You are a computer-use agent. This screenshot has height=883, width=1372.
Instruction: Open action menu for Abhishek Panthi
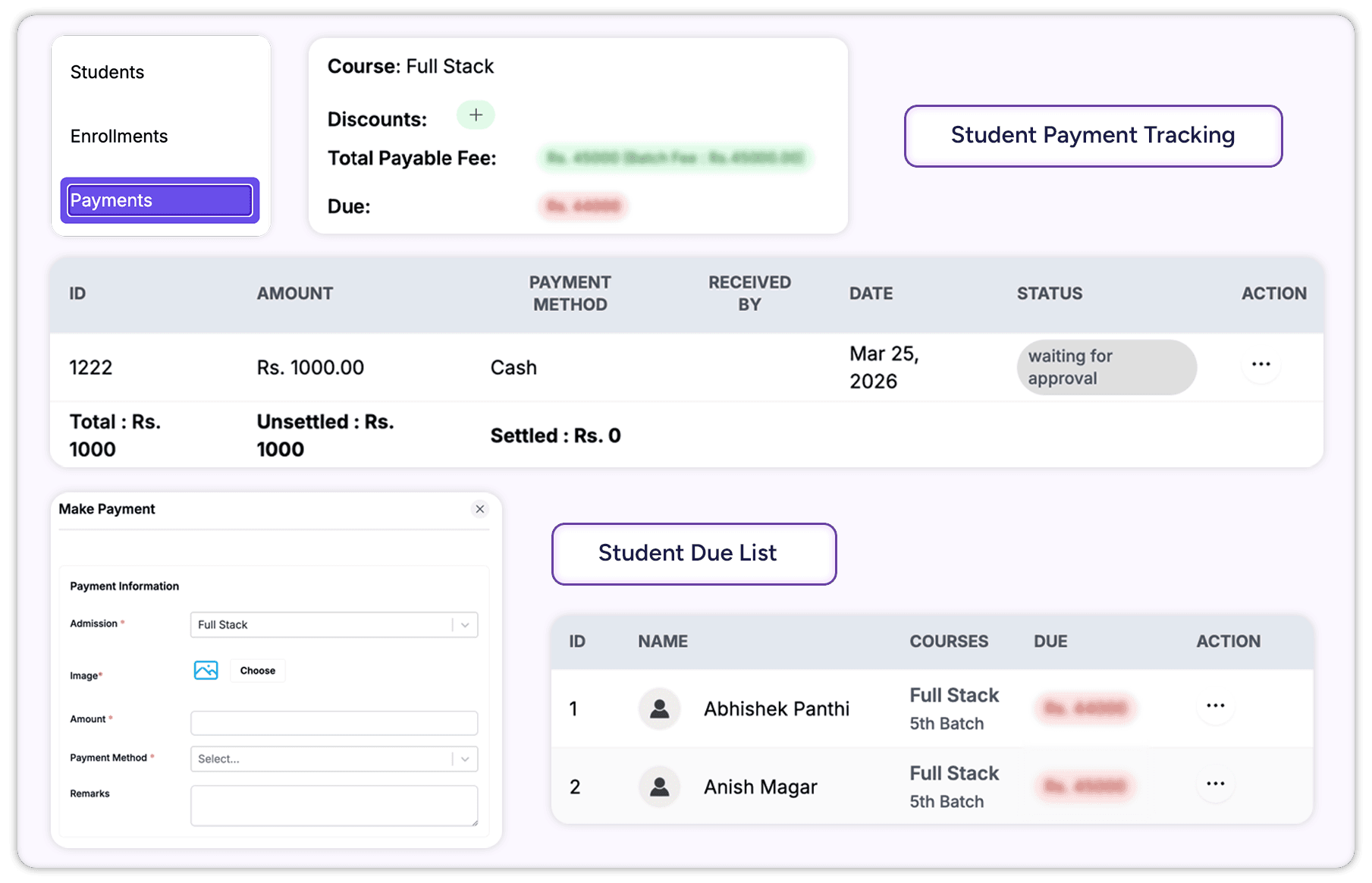pos(1215,706)
